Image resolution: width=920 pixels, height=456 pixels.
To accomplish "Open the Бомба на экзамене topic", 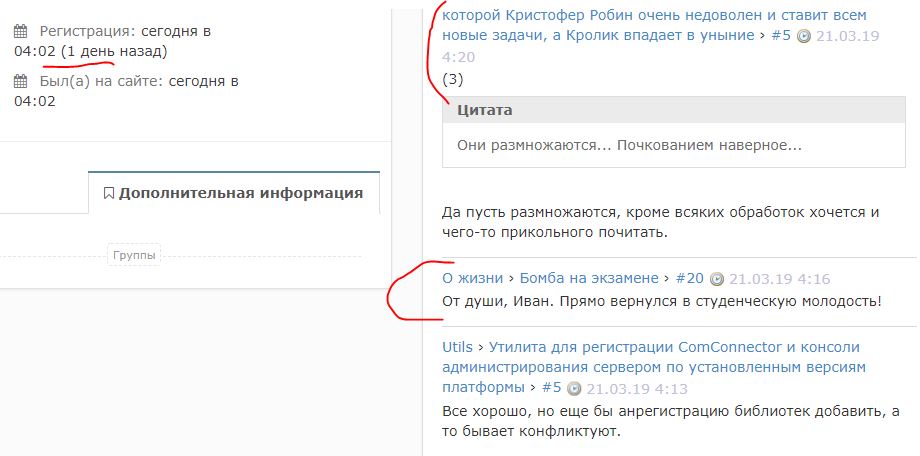I will click(x=589, y=278).
